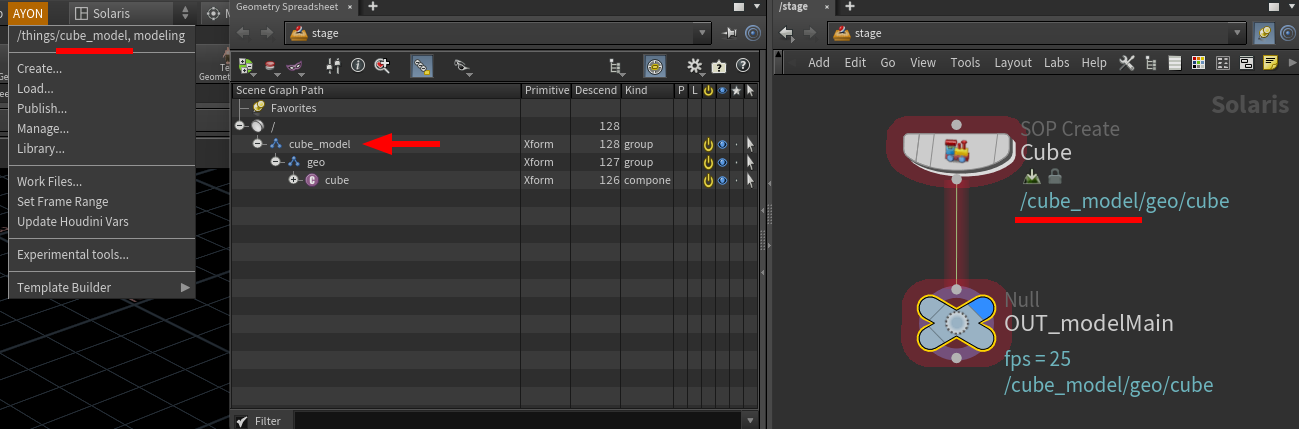
Task: Select Publish... from the AYON menu
Action: [x=42, y=109]
